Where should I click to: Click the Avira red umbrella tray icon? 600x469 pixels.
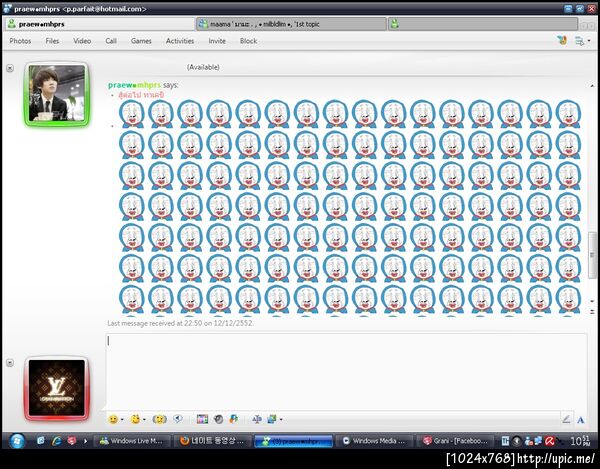click(550, 441)
